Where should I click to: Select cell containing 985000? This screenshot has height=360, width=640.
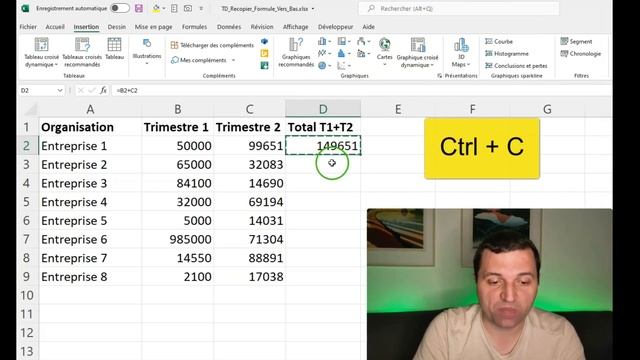pos(178,239)
